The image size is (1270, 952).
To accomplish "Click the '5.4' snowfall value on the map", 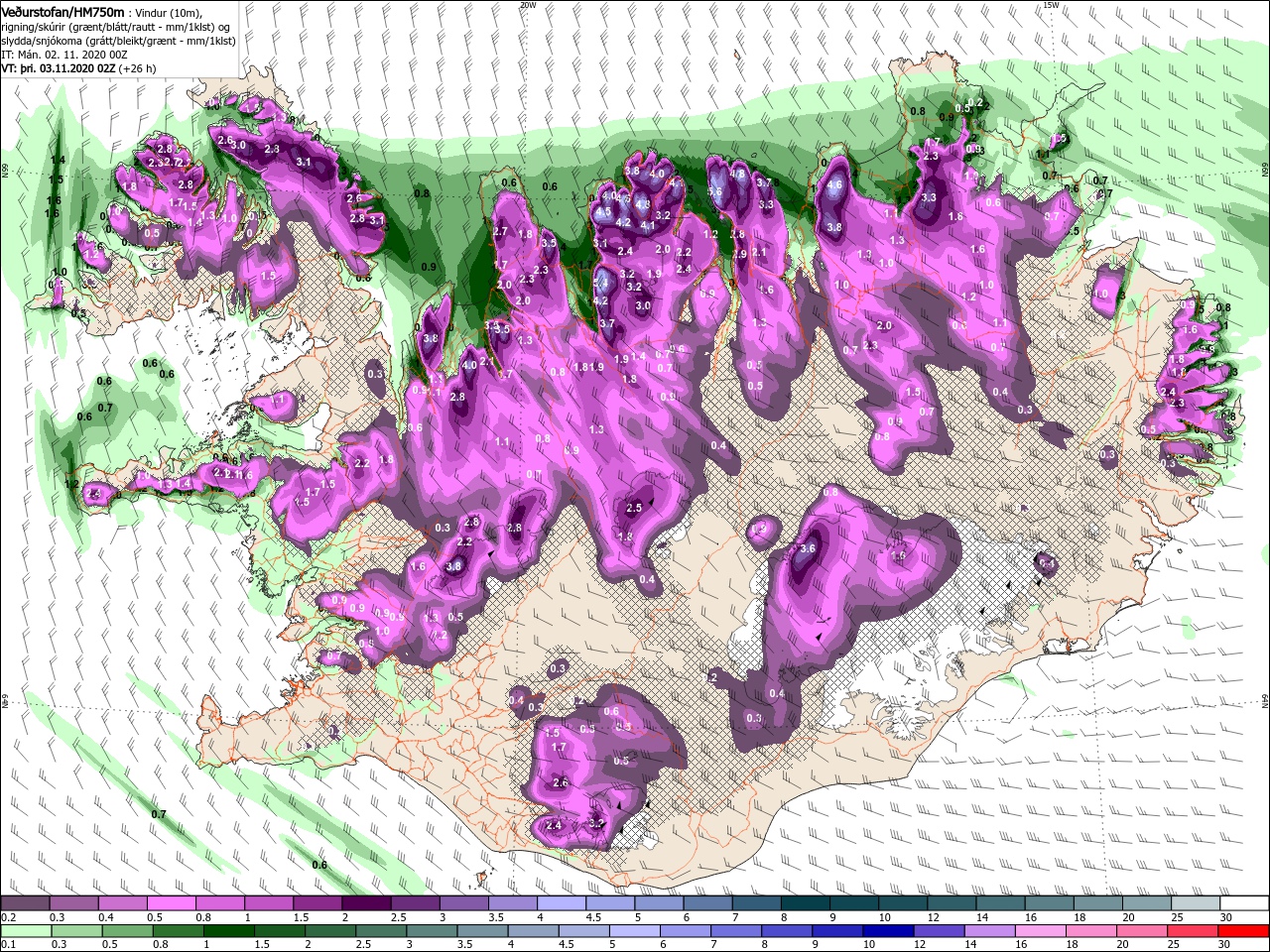I will point(600,282).
